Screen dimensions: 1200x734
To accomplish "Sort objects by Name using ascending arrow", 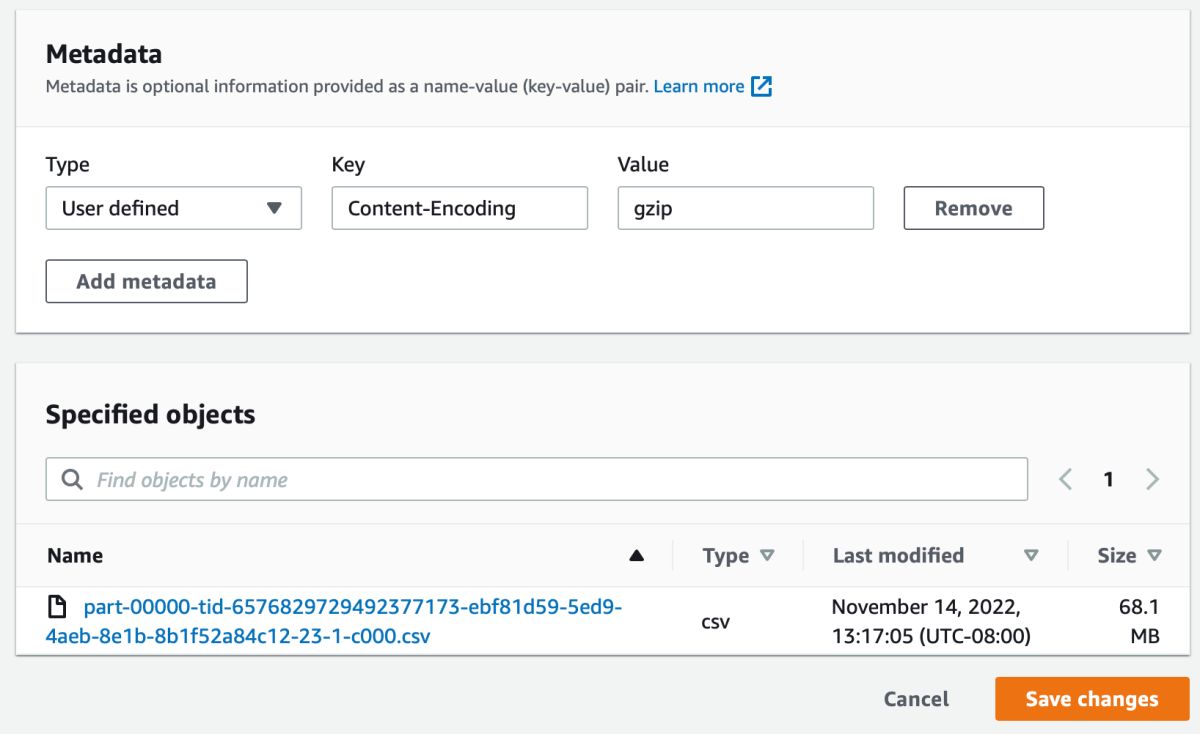I will pos(636,556).
